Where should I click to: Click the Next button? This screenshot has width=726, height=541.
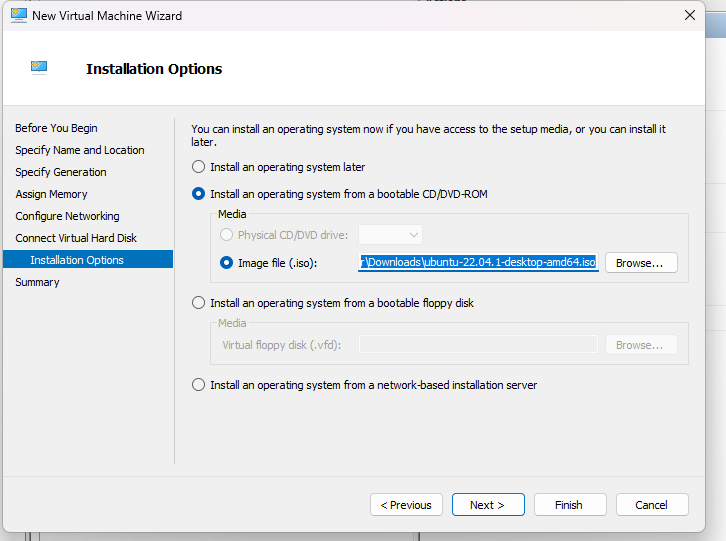[488, 505]
